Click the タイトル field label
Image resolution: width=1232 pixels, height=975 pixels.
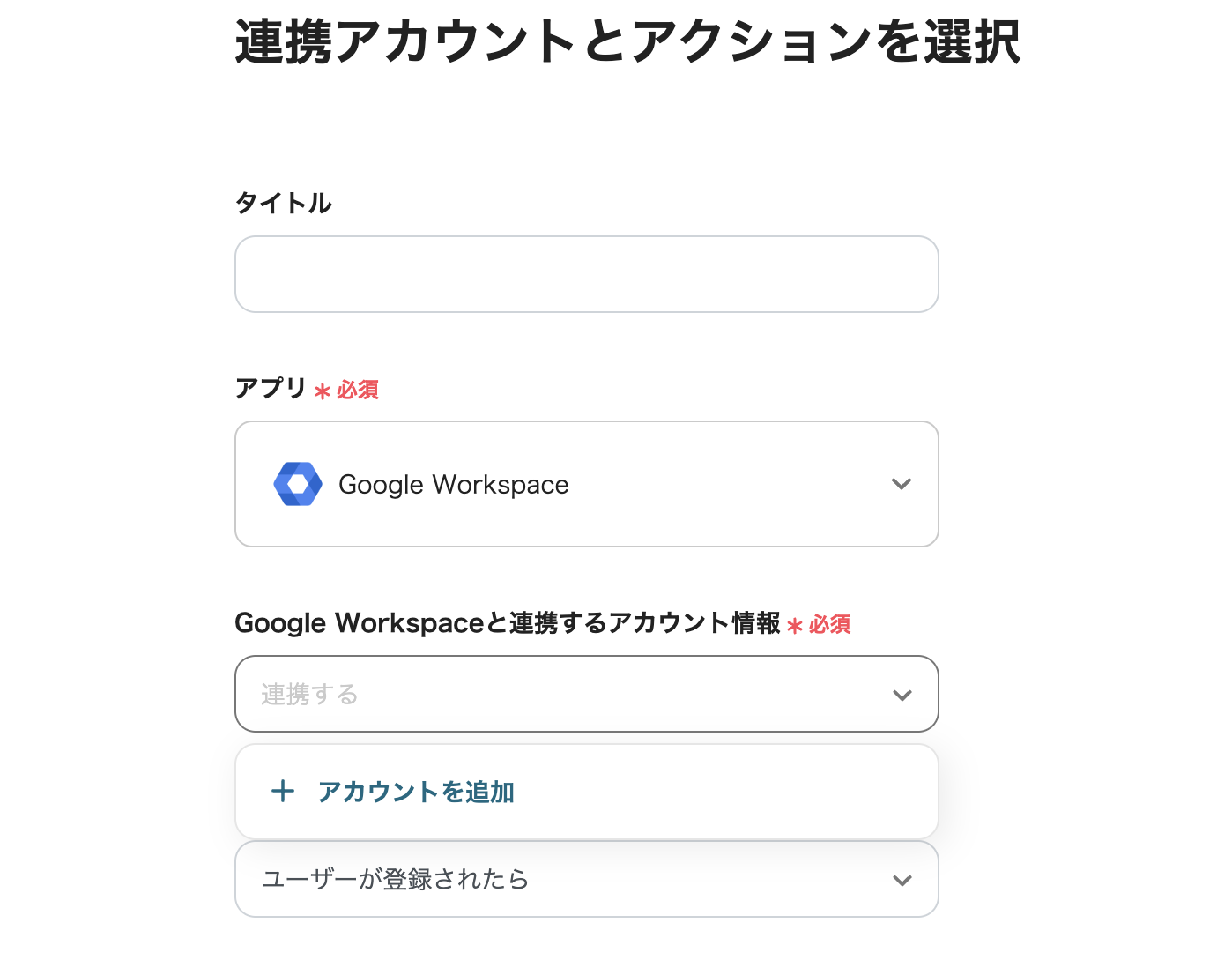[x=283, y=204]
